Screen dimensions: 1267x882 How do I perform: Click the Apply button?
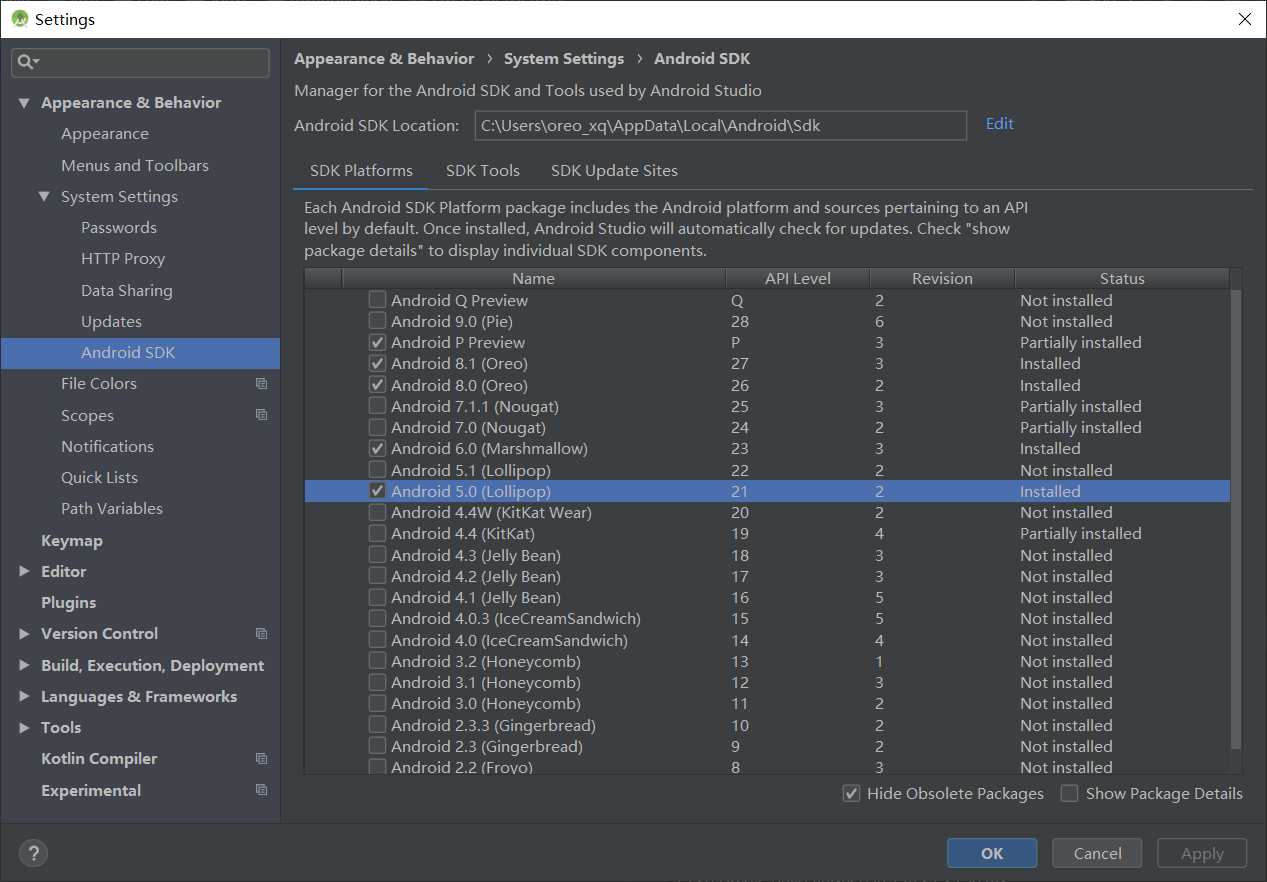point(1202,853)
